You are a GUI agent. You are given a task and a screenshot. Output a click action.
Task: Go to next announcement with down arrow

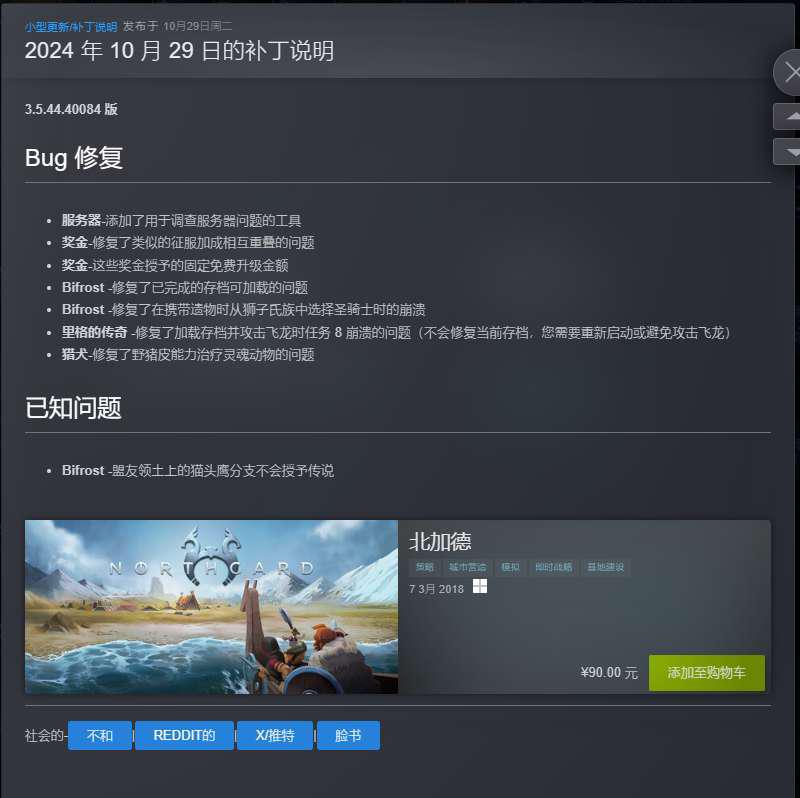pyautogui.click(x=787, y=152)
